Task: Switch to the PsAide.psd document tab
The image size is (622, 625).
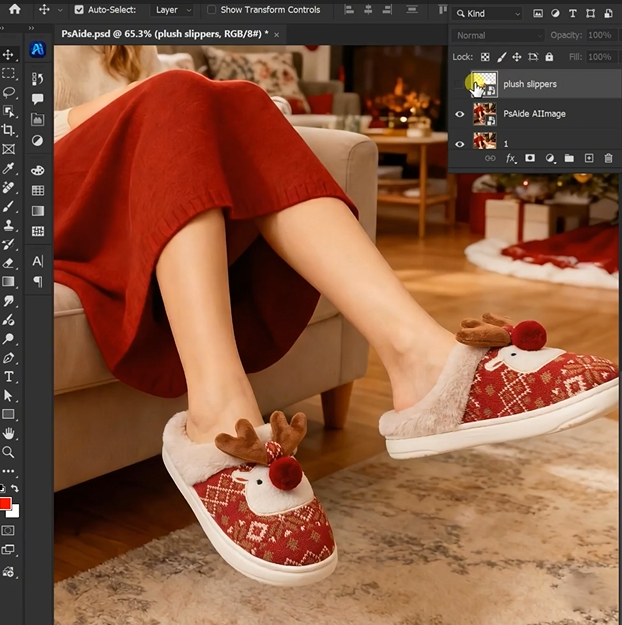Action: pyautogui.click(x=165, y=34)
